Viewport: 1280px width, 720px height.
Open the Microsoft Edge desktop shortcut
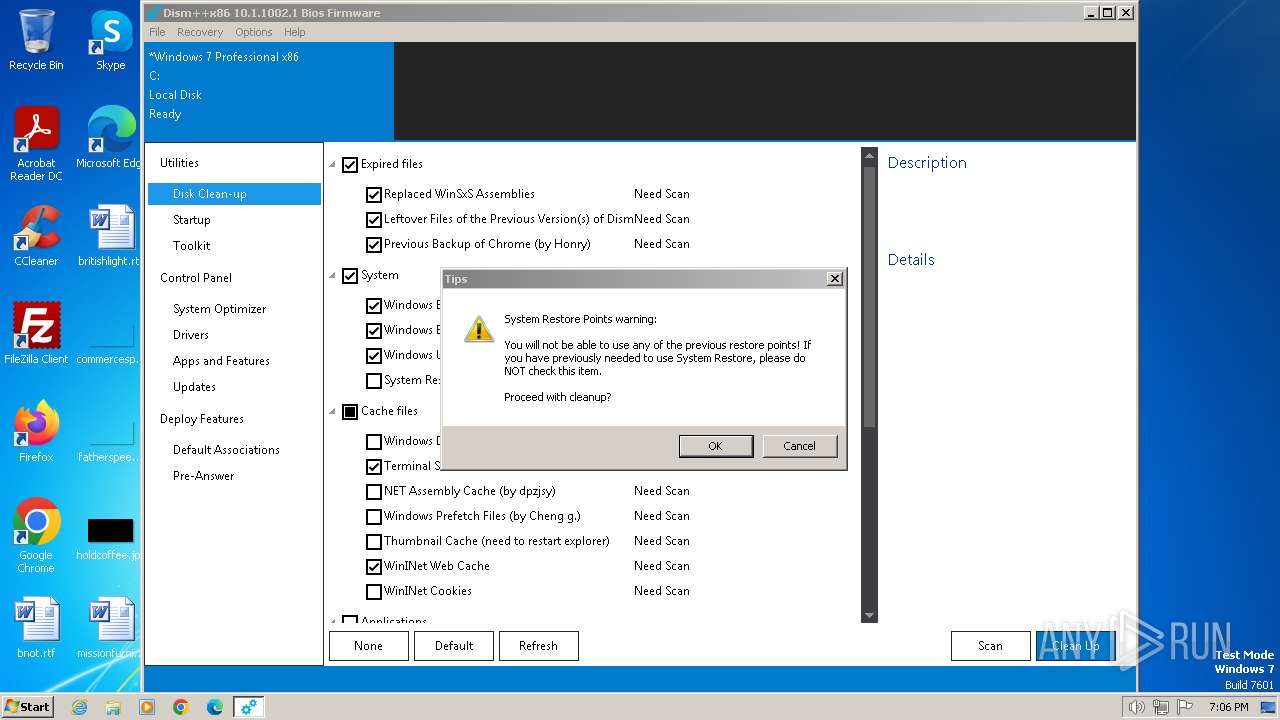point(111,138)
